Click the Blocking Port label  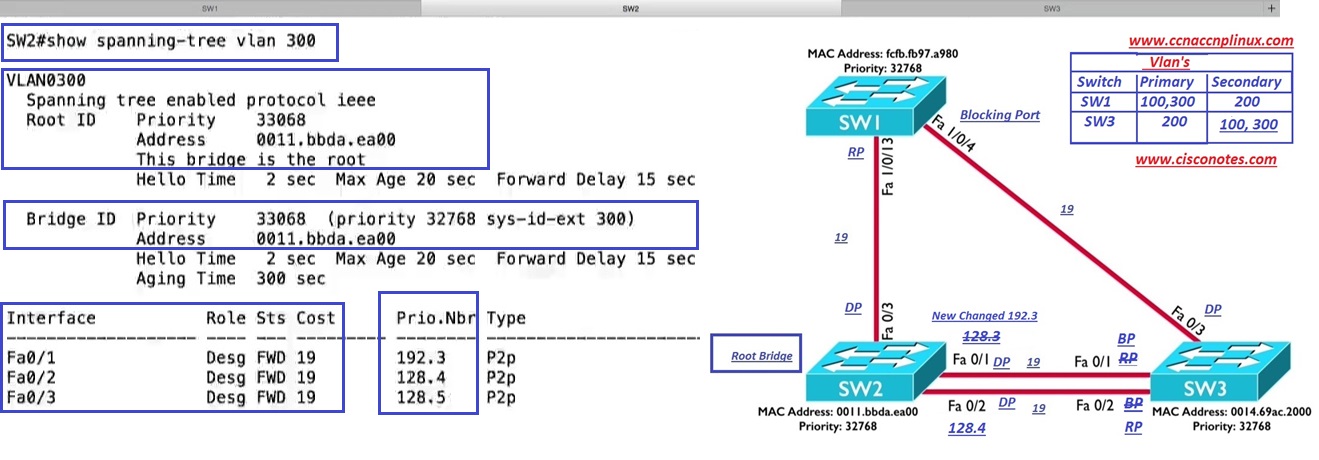pyautogui.click(x=1000, y=115)
